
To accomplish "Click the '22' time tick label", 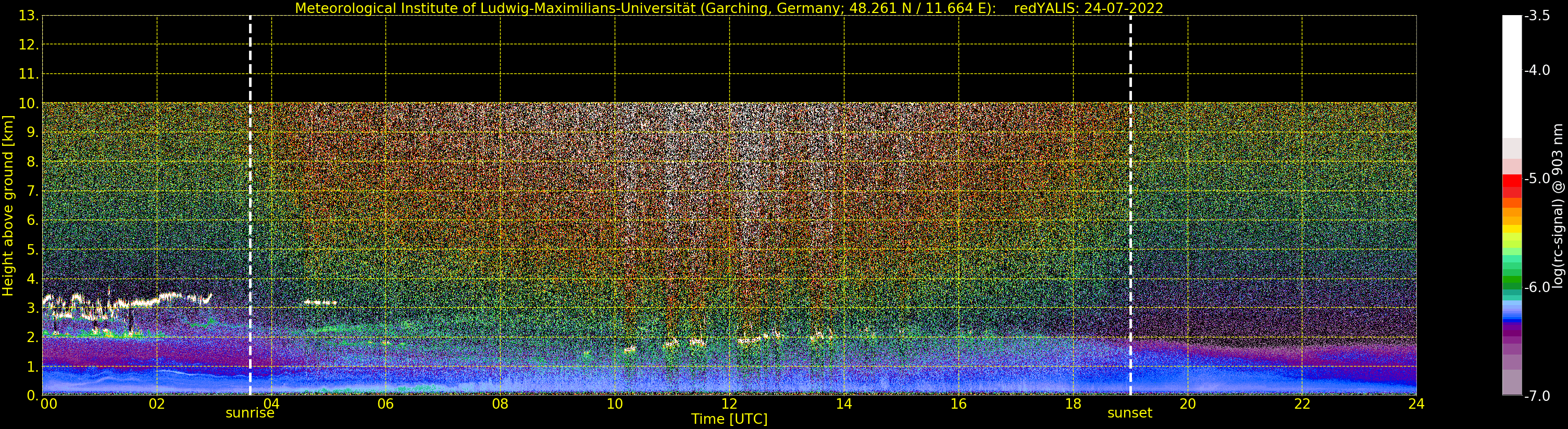I will 1302,404.
